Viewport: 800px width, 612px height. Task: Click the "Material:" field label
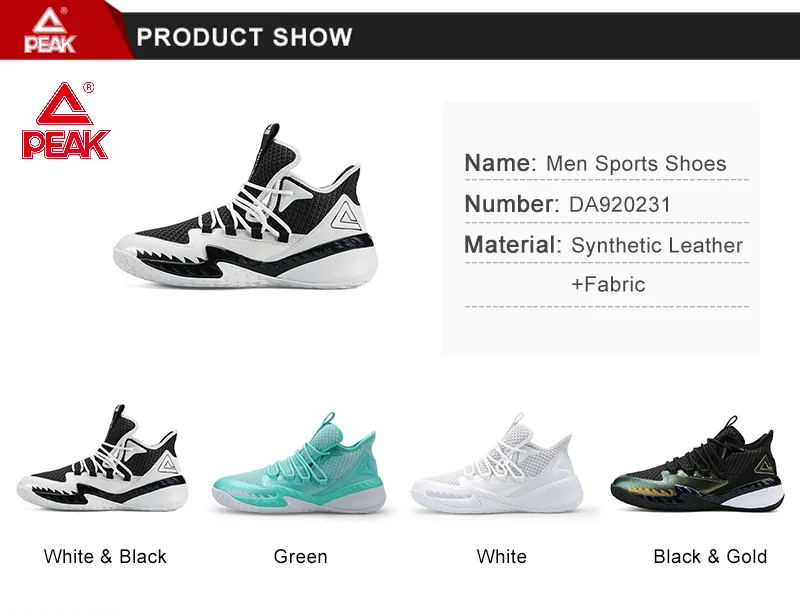513,245
